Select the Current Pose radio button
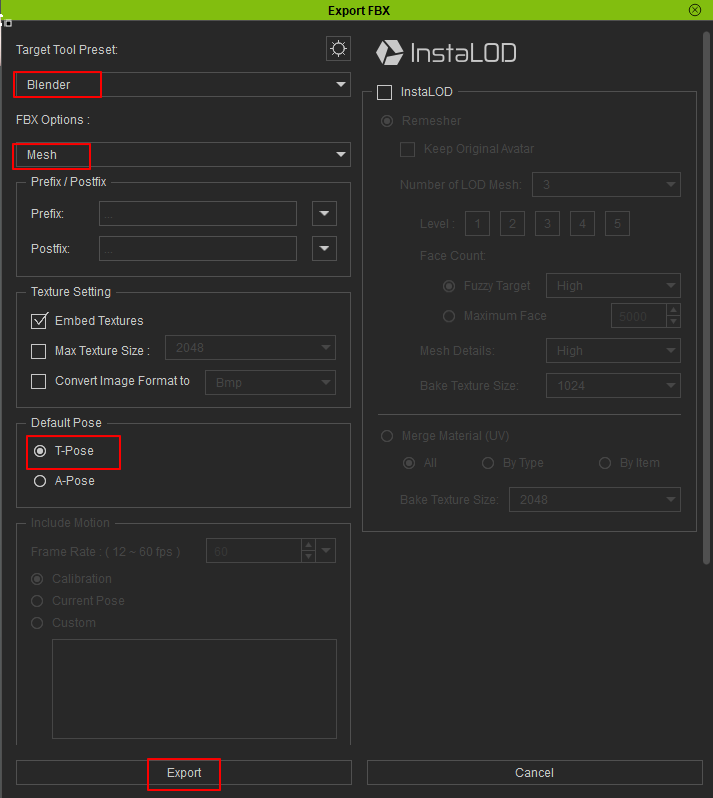The height and width of the screenshot is (798, 713). click(37, 601)
